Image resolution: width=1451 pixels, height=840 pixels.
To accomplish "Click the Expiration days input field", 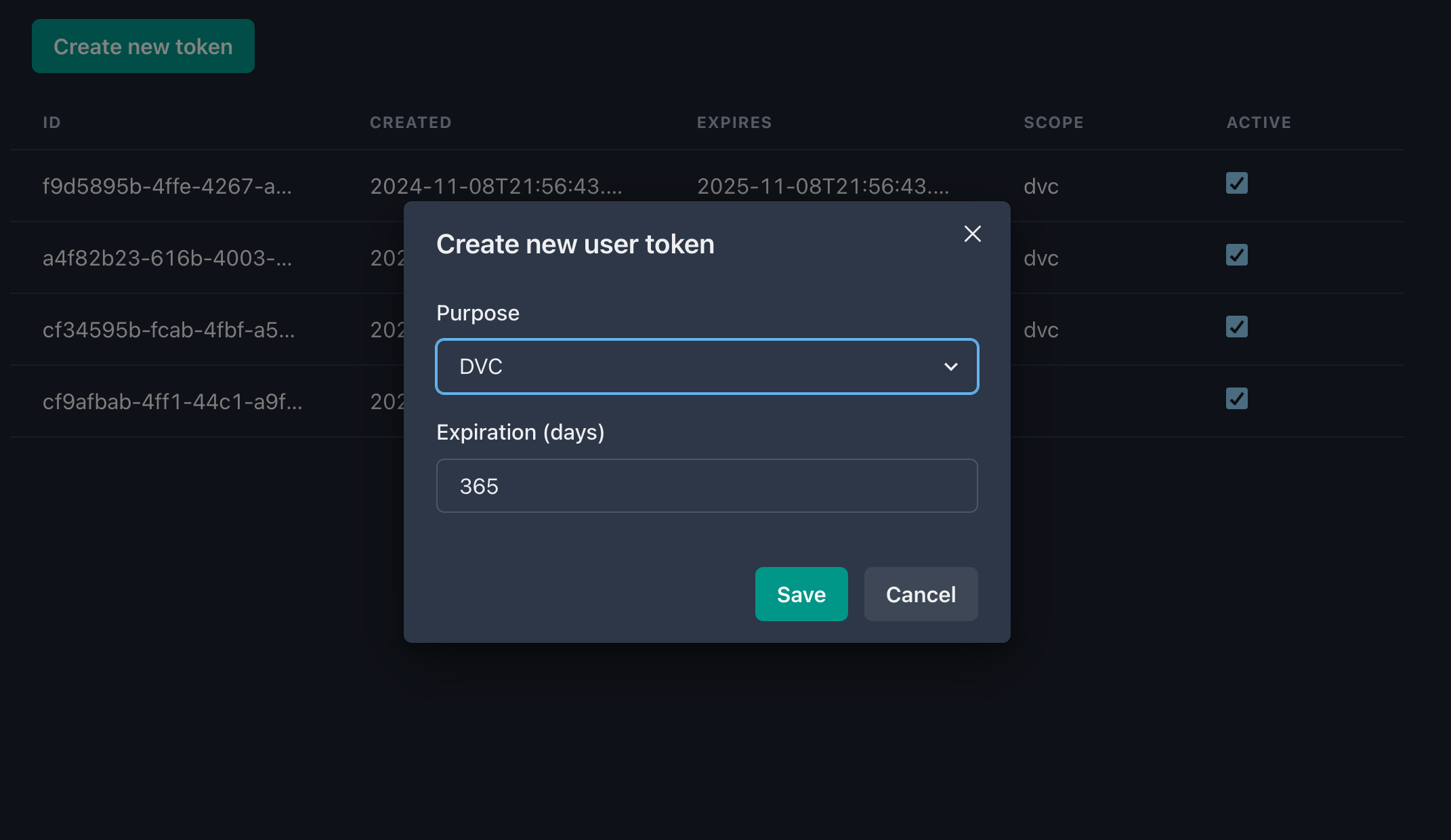I will coord(707,486).
